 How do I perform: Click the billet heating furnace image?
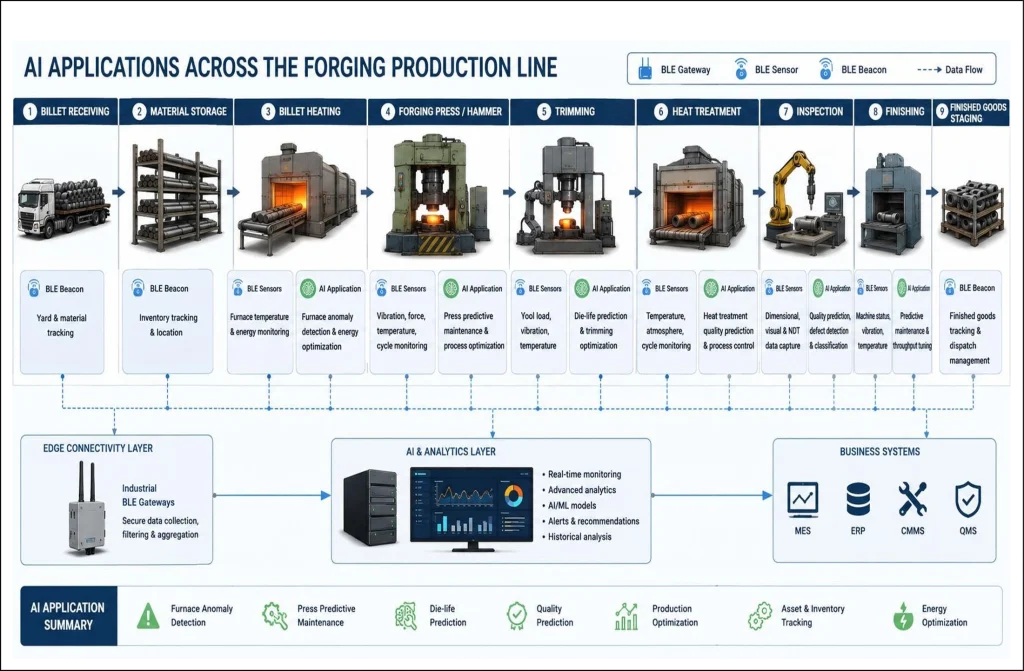297,199
